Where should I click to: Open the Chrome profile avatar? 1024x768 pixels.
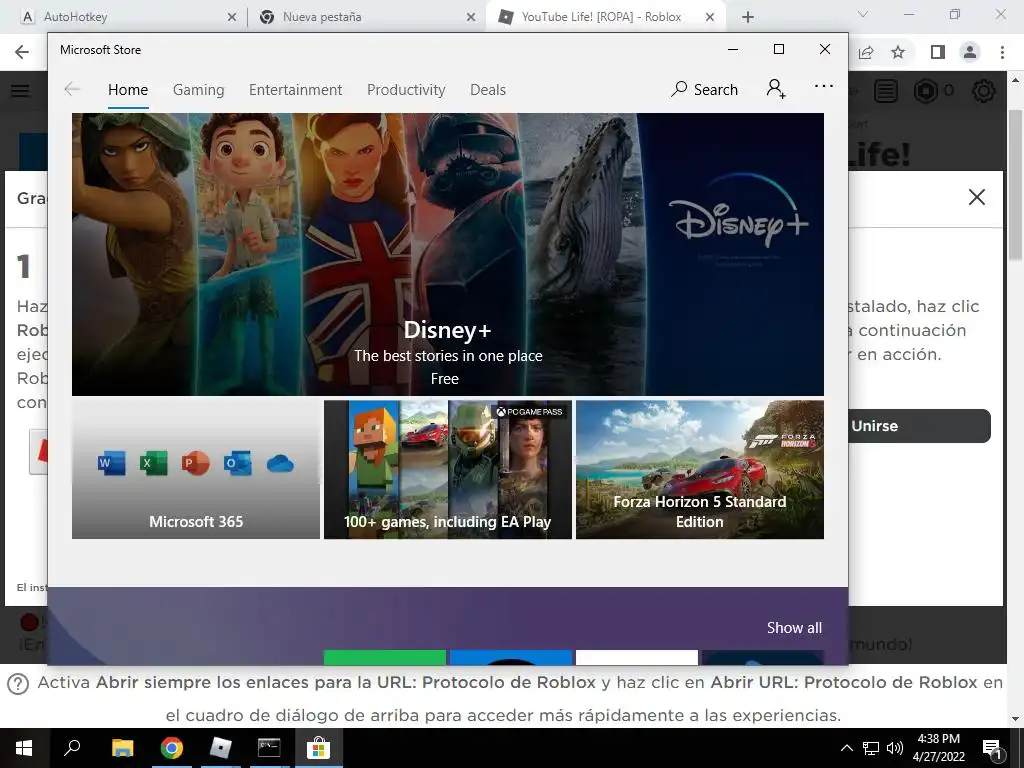pos(970,52)
